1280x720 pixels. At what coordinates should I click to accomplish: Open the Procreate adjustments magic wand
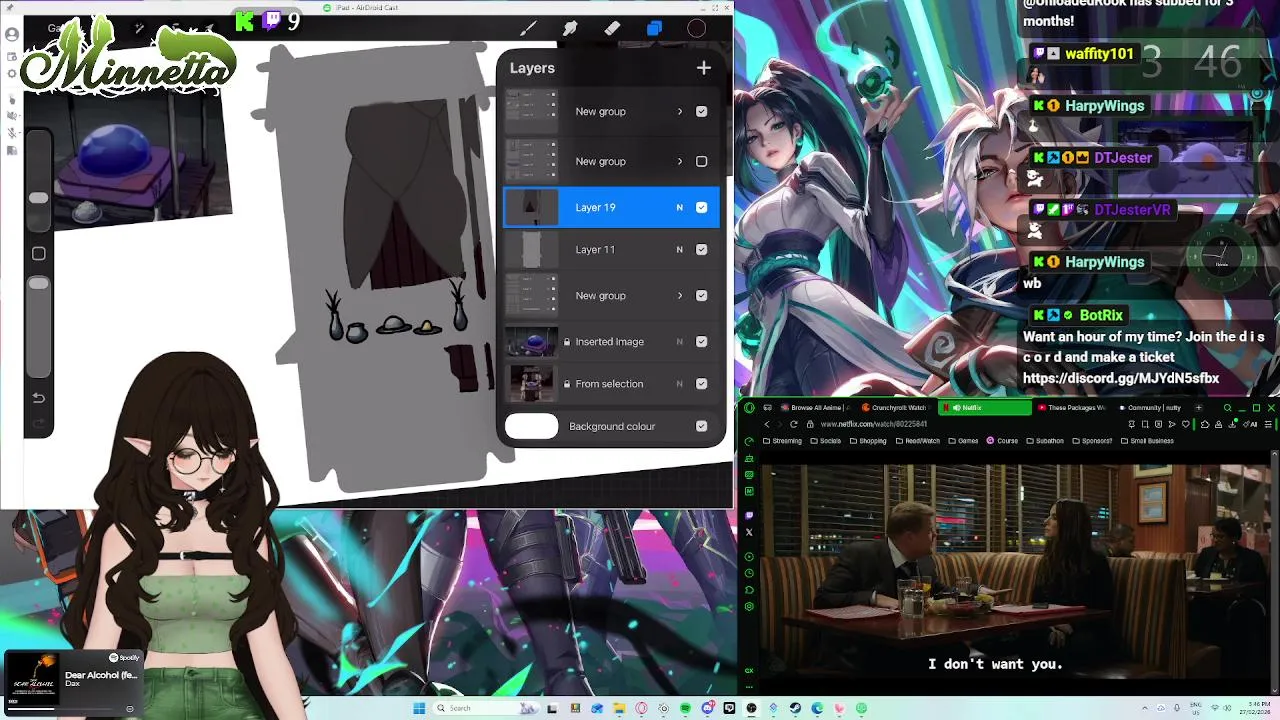tap(139, 29)
